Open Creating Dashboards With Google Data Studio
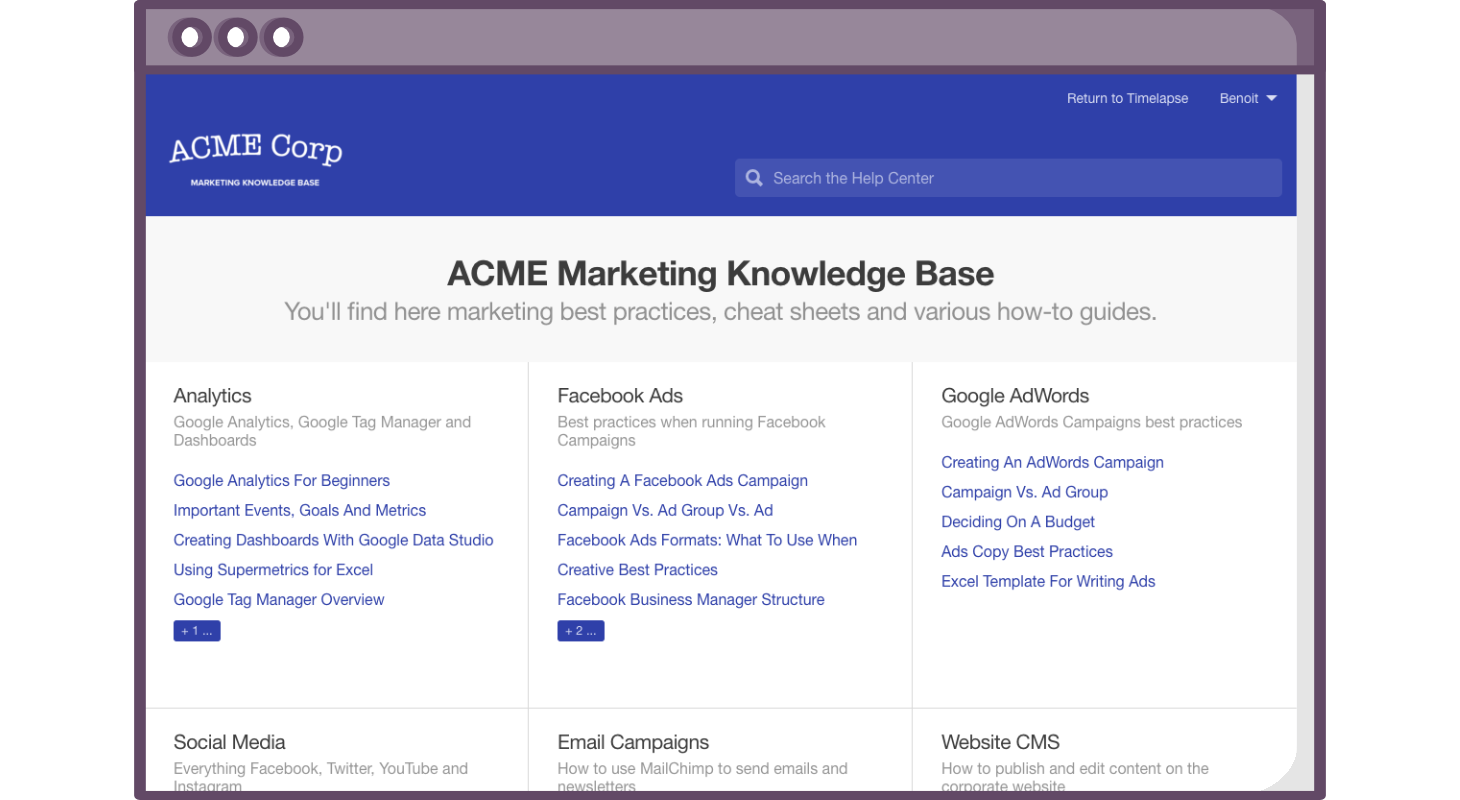This screenshot has width=1460, height=800. (x=333, y=540)
